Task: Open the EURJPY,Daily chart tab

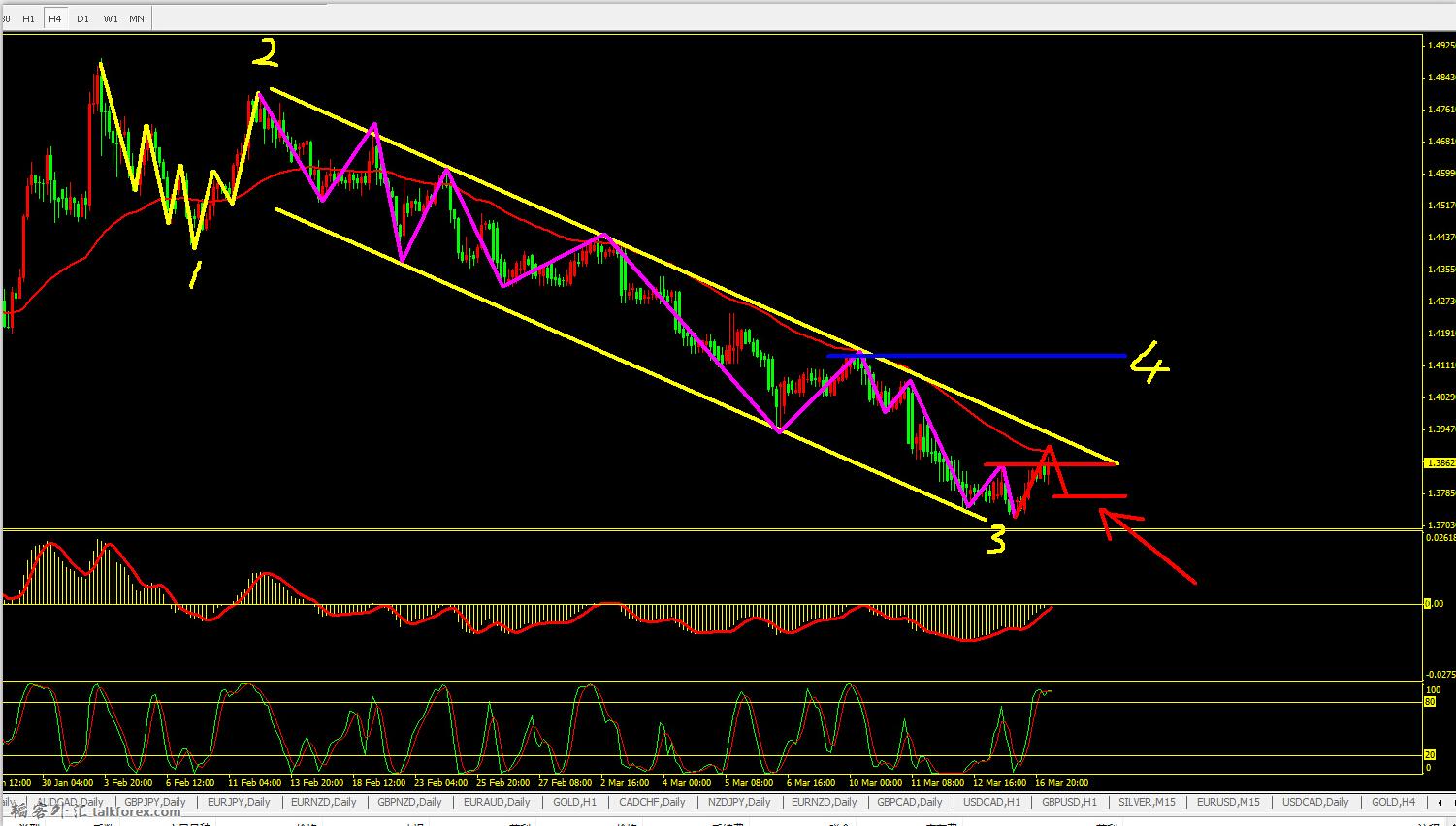Action: coord(240,802)
